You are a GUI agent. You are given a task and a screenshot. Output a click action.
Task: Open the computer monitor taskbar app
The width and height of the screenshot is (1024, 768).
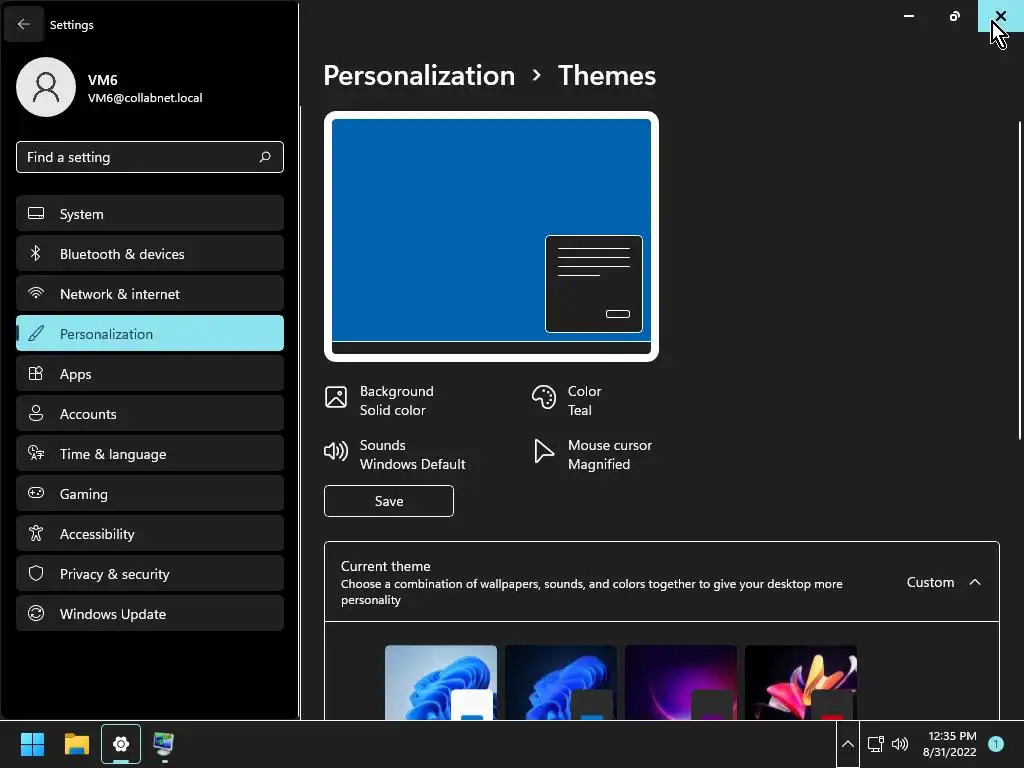tap(164, 744)
